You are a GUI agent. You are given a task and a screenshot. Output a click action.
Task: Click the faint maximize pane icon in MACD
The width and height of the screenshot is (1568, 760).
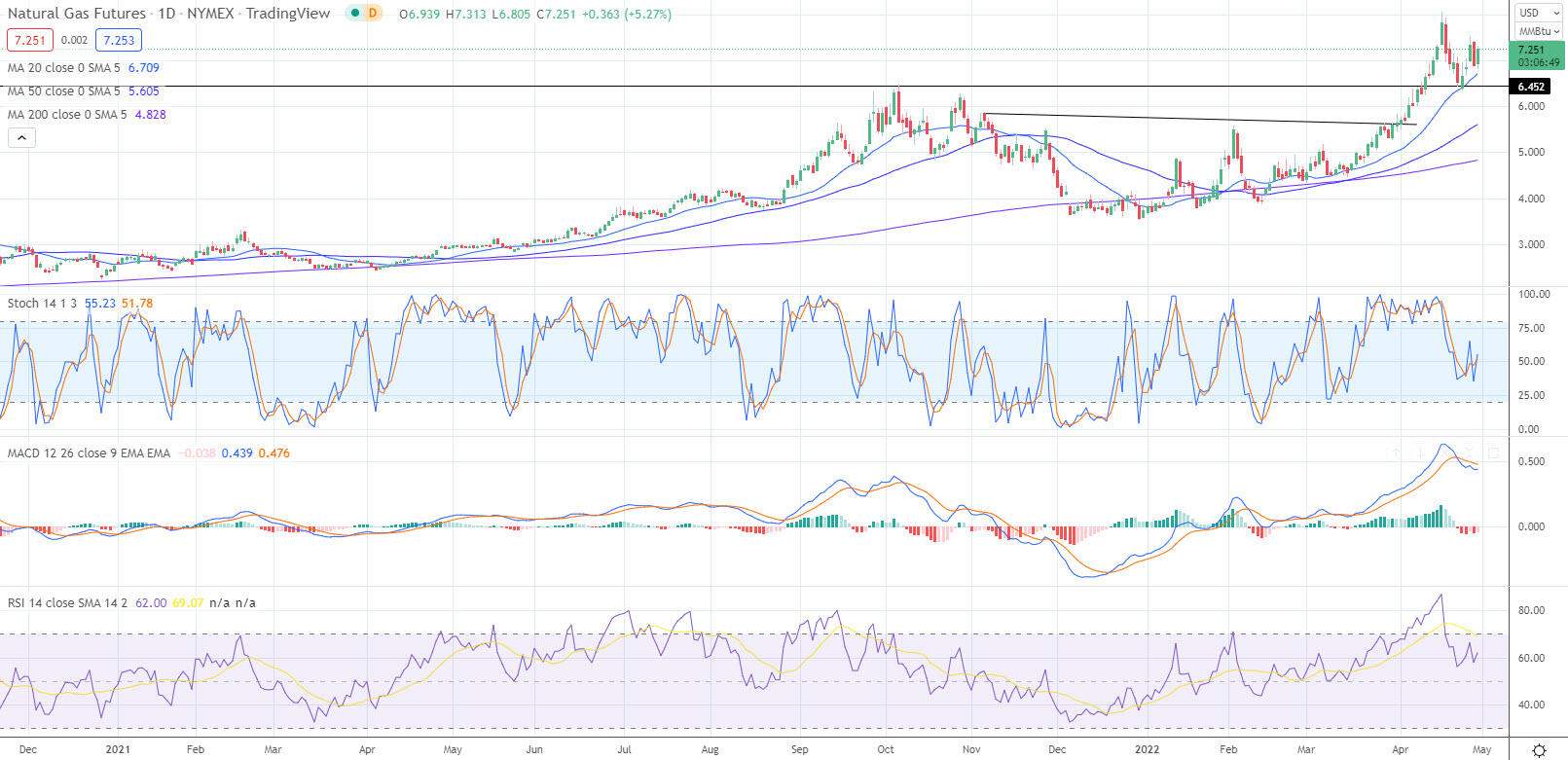click(x=1494, y=453)
